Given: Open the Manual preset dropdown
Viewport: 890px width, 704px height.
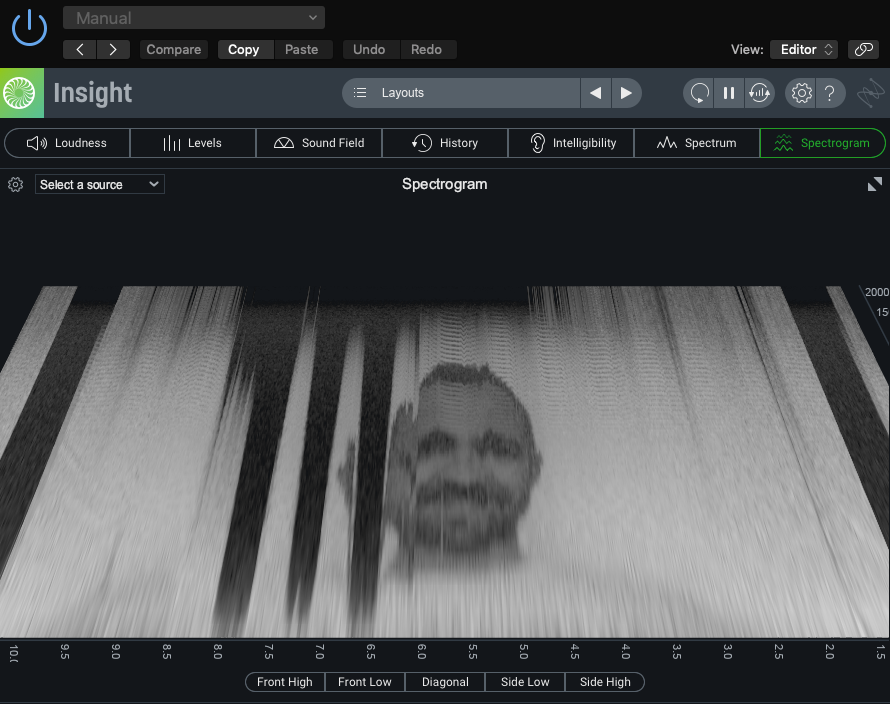Looking at the screenshot, I should pos(194,18).
